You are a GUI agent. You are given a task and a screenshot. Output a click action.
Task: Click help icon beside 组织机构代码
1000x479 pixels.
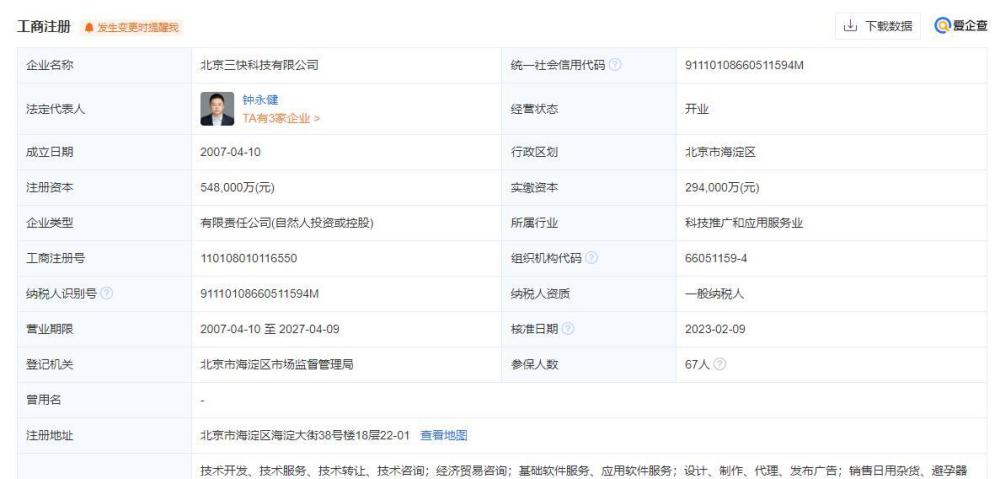pyautogui.click(x=591, y=258)
